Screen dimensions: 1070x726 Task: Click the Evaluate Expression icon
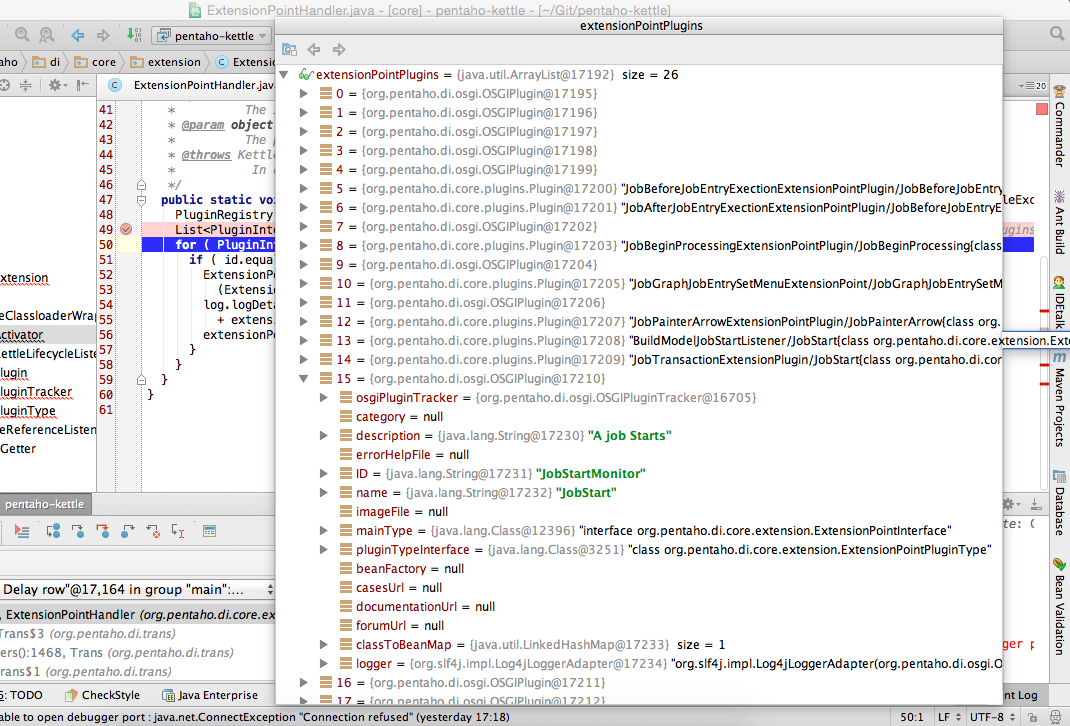[x=209, y=531]
